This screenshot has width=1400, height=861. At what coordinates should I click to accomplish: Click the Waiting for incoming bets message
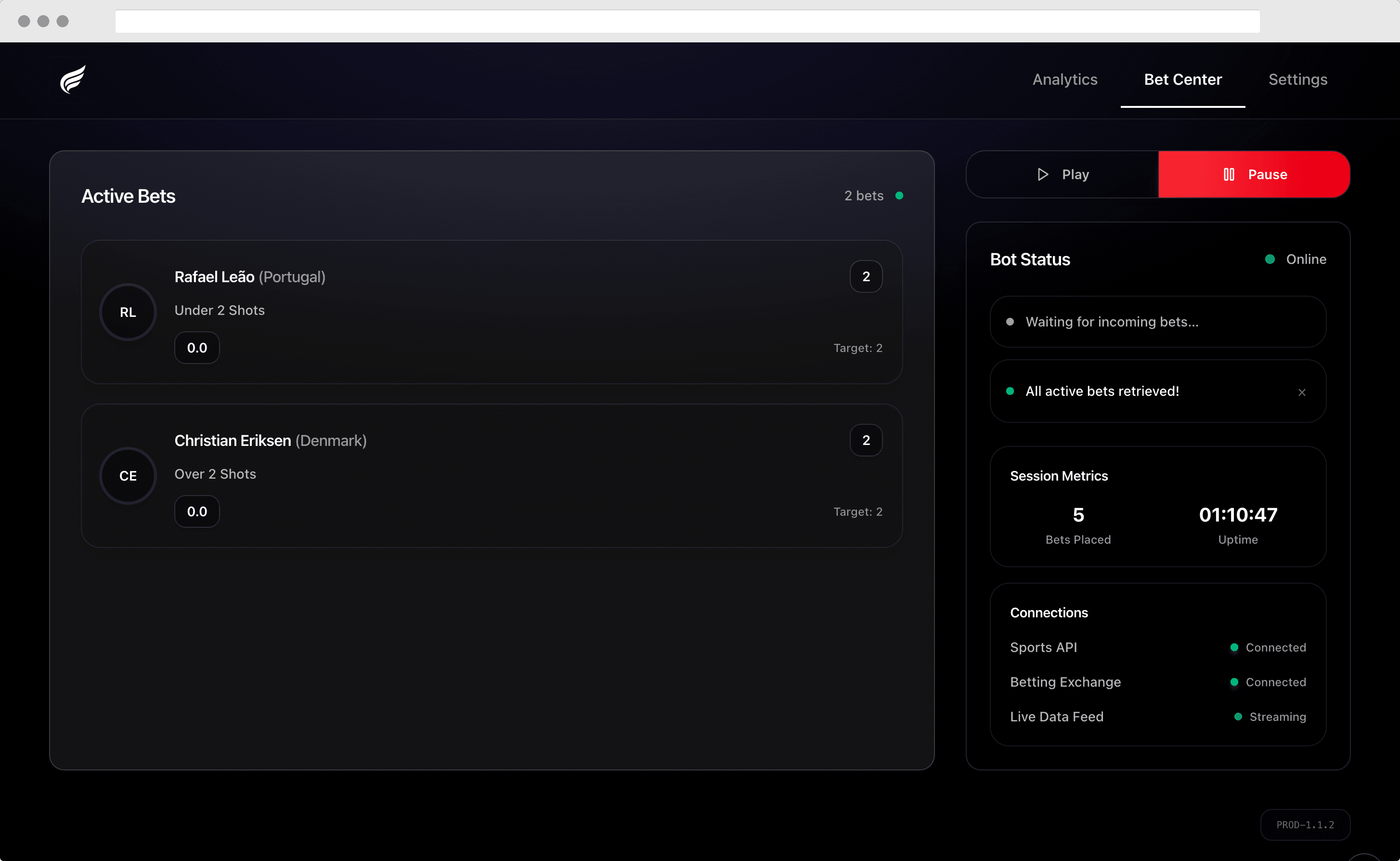click(1111, 322)
